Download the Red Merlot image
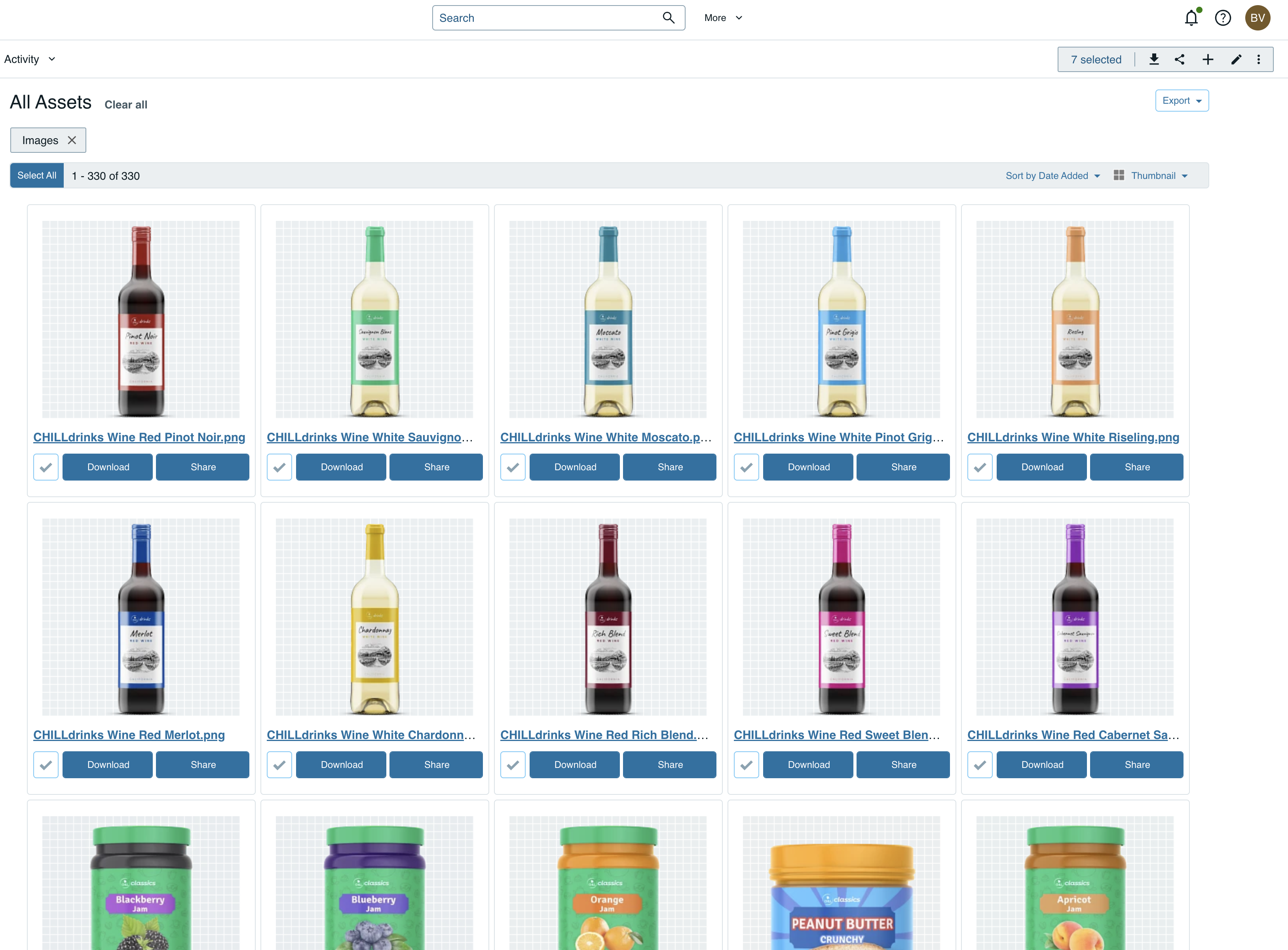This screenshot has height=950, width=1288. pyautogui.click(x=108, y=765)
